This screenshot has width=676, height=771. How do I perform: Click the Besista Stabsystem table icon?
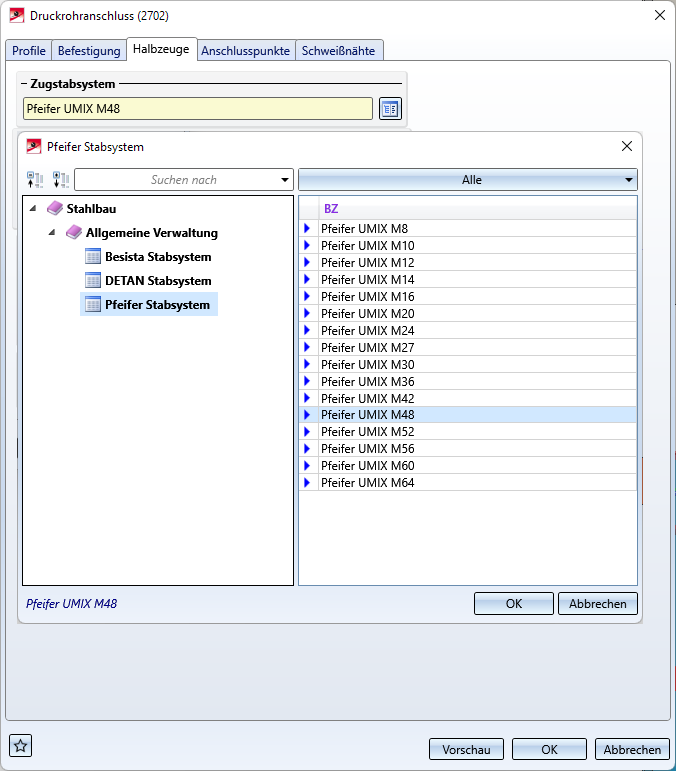pos(93,256)
